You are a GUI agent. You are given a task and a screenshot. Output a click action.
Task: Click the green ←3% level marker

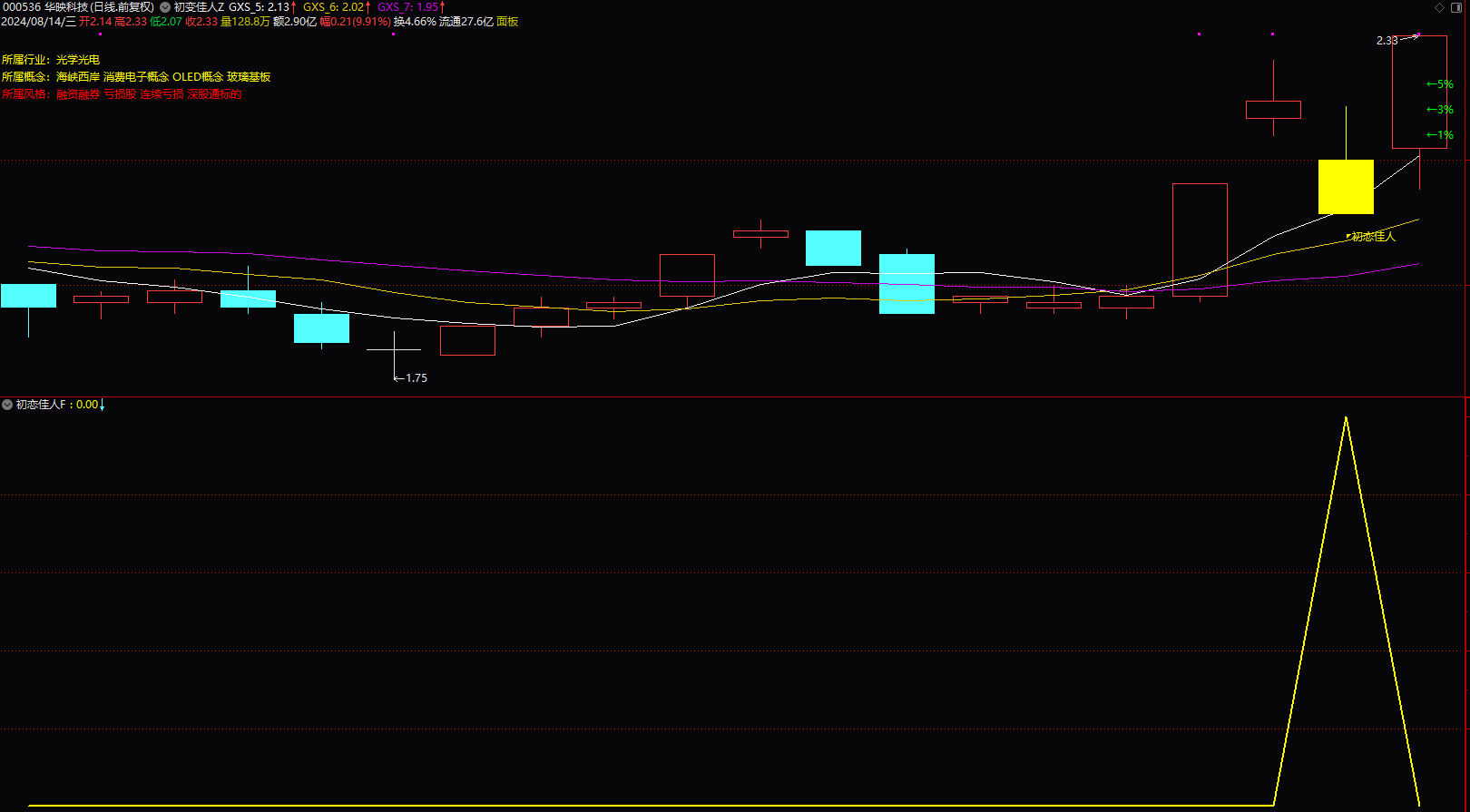click(x=1440, y=110)
